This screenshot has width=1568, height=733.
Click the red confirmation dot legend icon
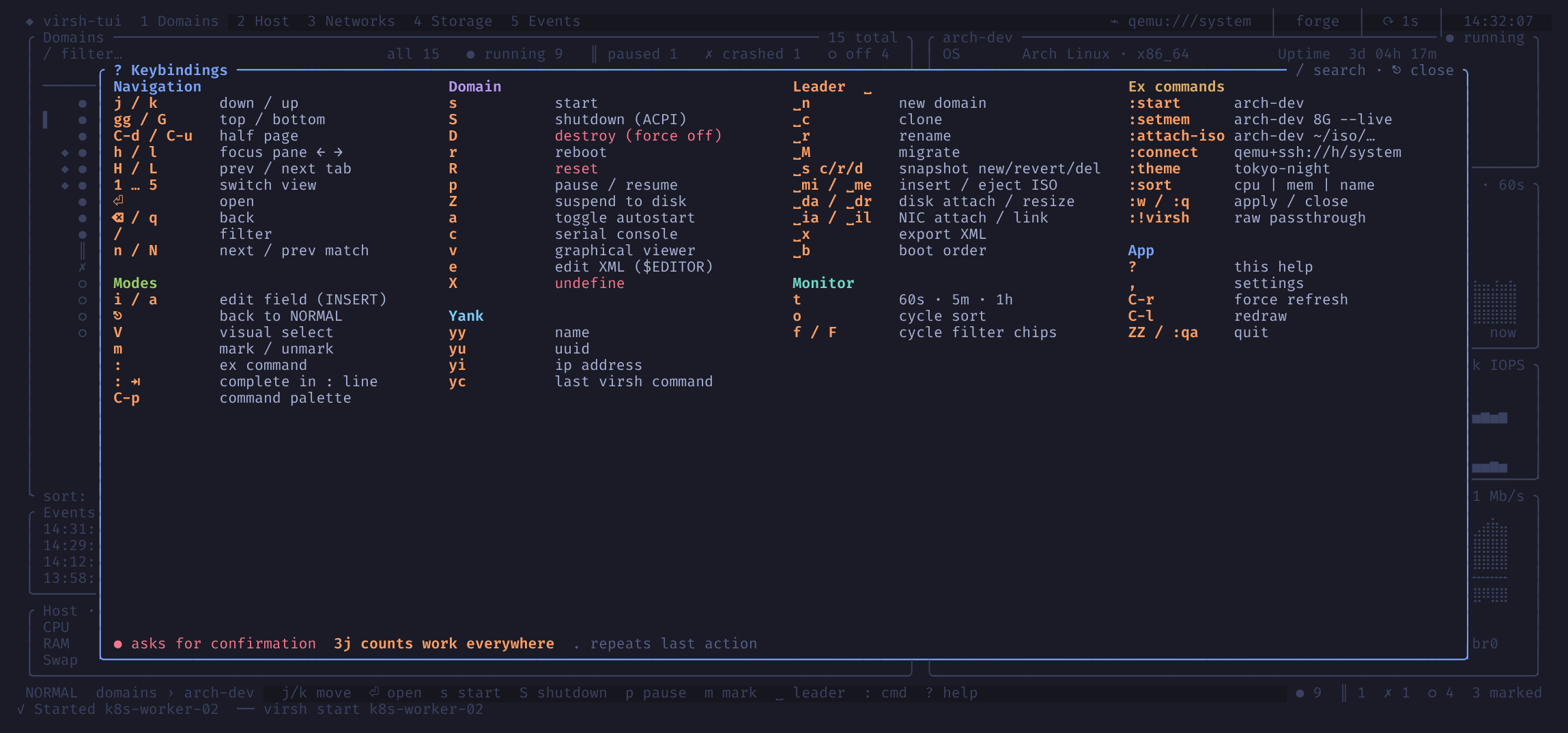[118, 644]
